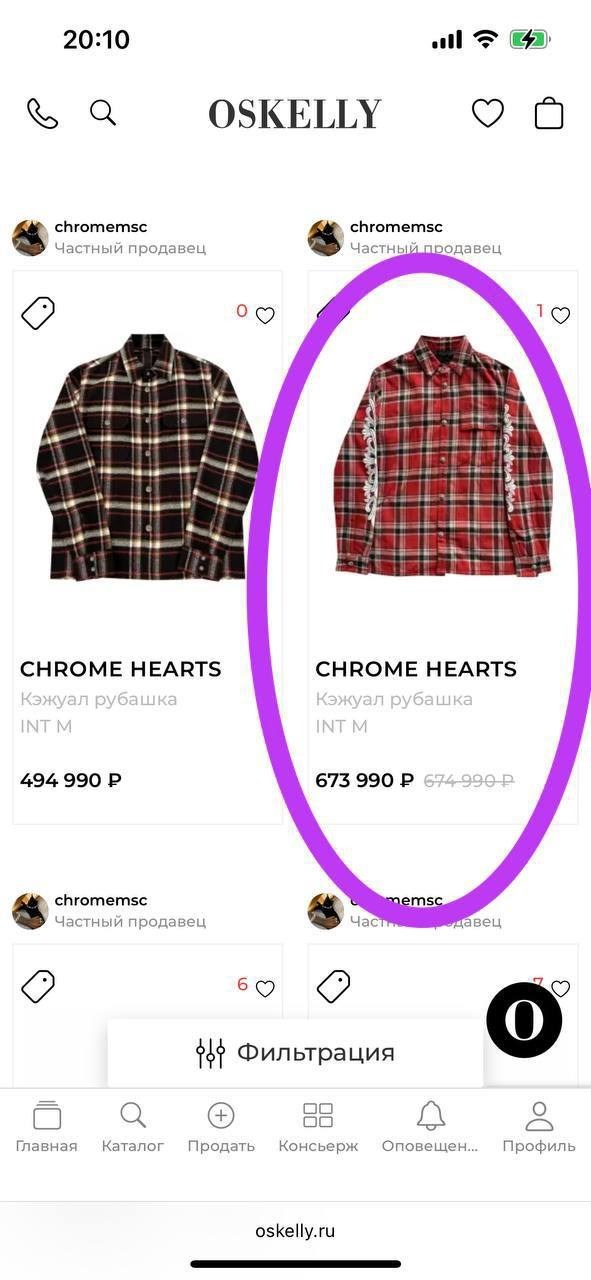The width and height of the screenshot is (591, 1280).
Task: Tap price tag icon on plaid shirt
Action: click(38, 313)
